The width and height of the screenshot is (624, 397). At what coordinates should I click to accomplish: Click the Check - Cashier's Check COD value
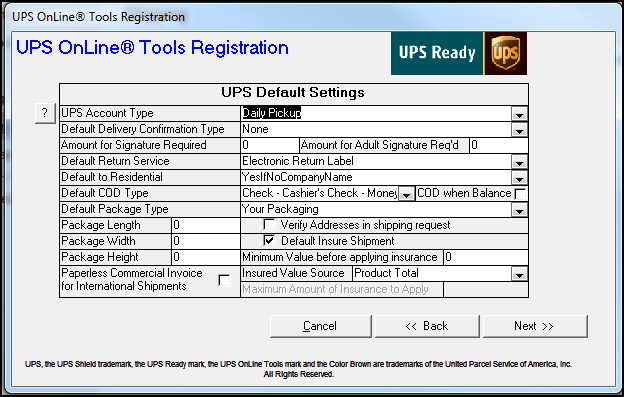[320, 193]
